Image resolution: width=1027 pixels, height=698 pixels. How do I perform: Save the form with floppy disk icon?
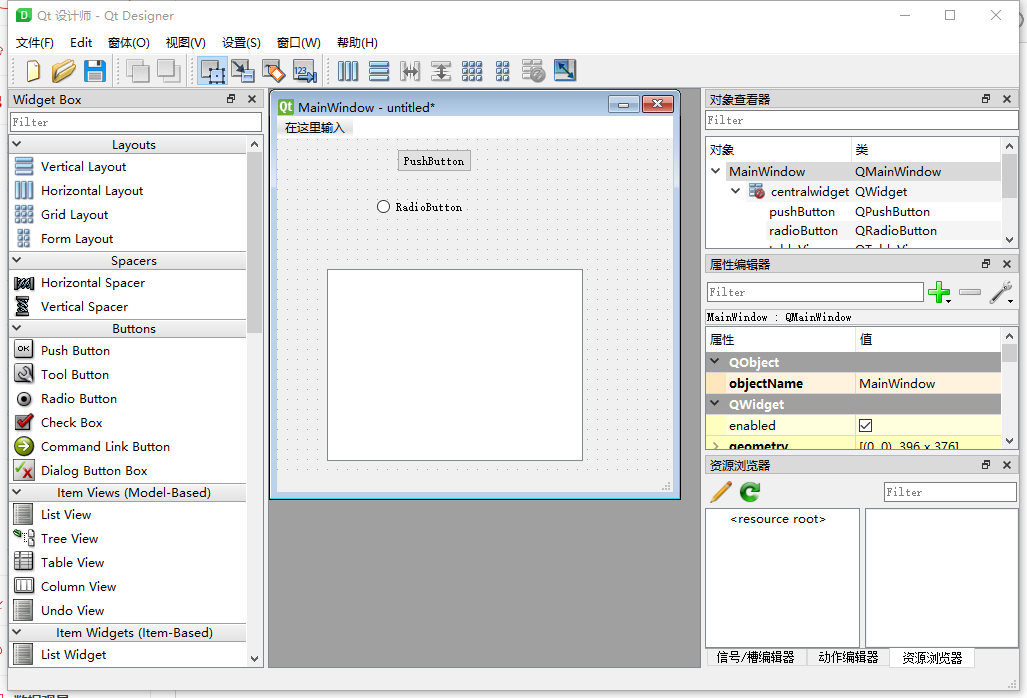(x=95, y=71)
